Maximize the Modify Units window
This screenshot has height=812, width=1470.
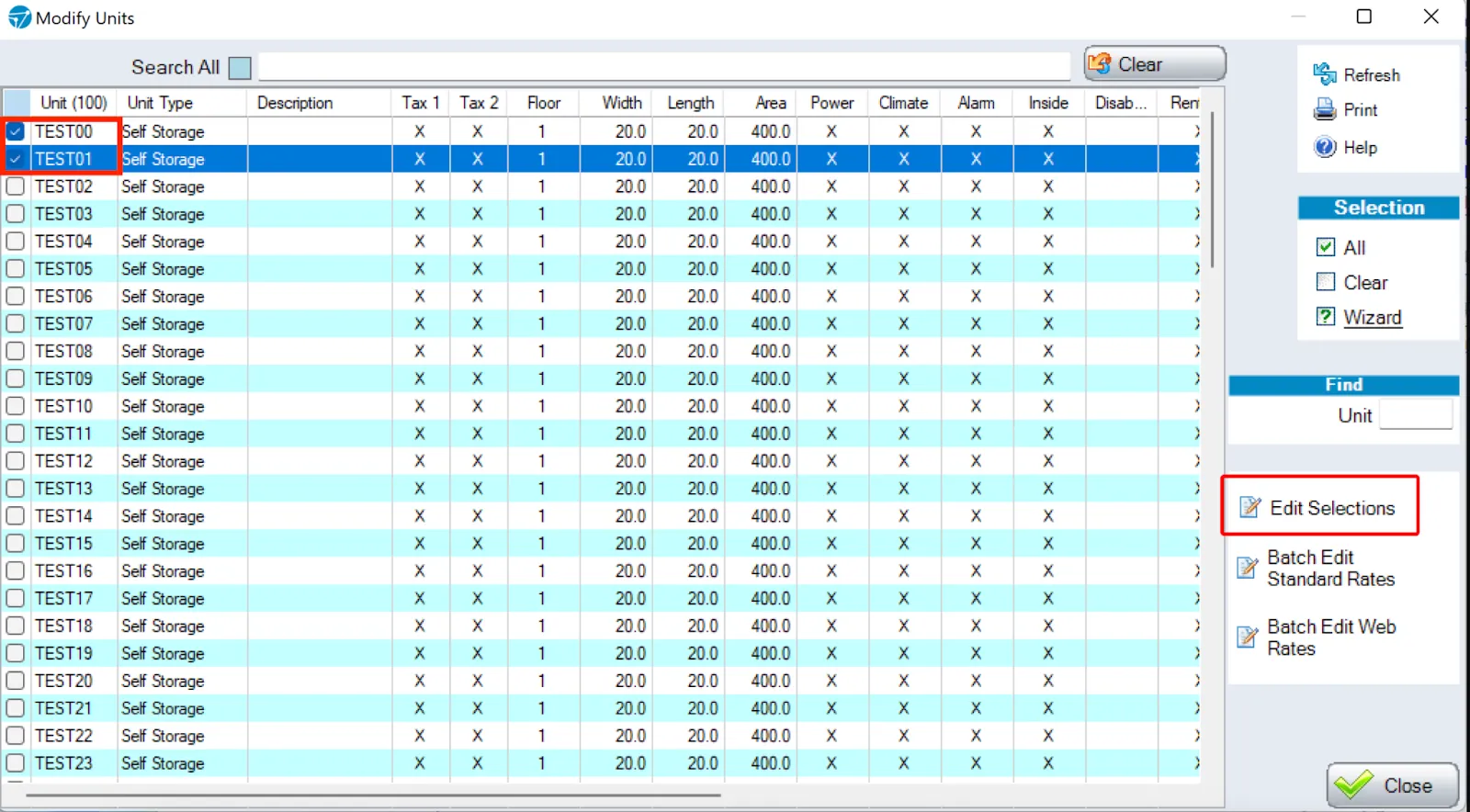click(x=1364, y=17)
